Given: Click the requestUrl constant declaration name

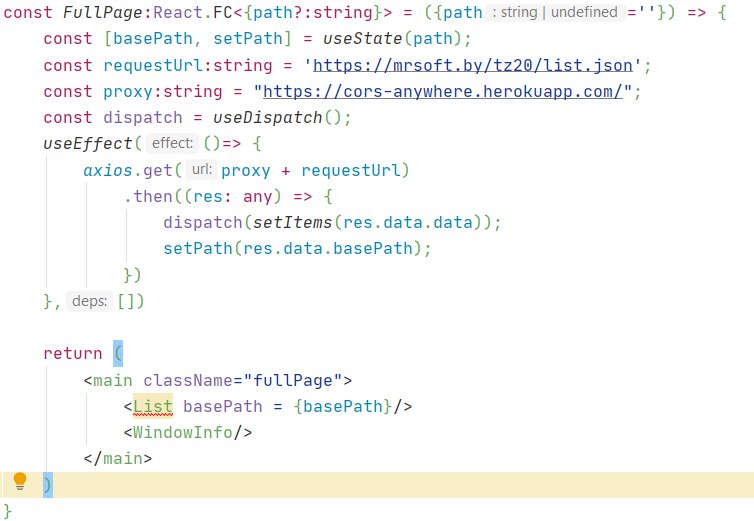Looking at the screenshot, I should coord(154,65).
